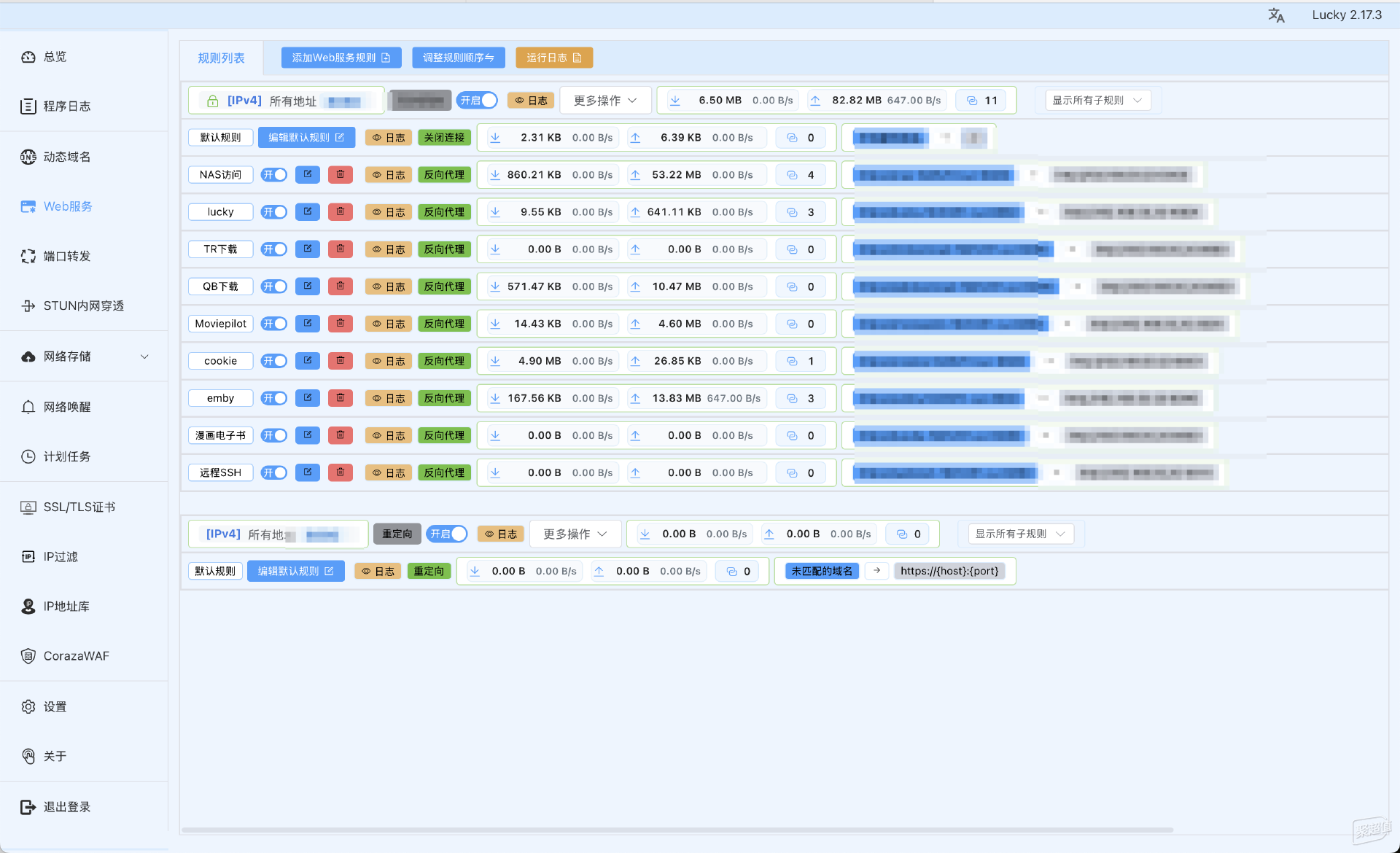The image size is (1400, 853).
Task: Delete the lucky rule with trash icon
Action: (341, 211)
